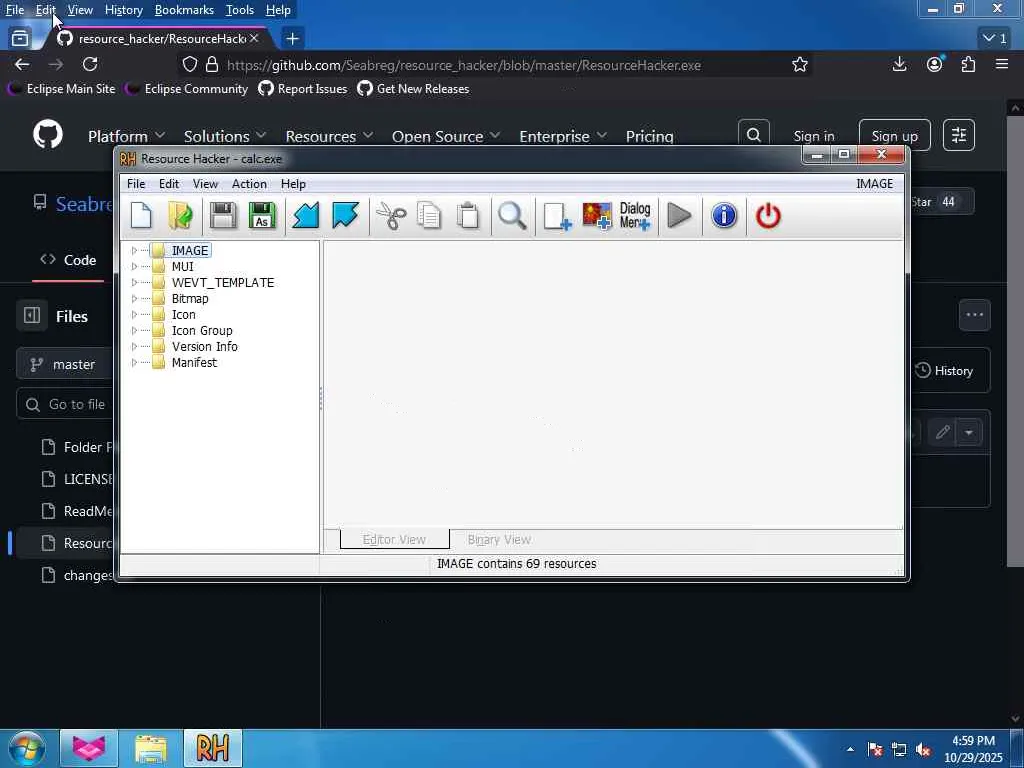Select the Version Info folder row
This screenshot has width=1024, height=768.
(204, 346)
